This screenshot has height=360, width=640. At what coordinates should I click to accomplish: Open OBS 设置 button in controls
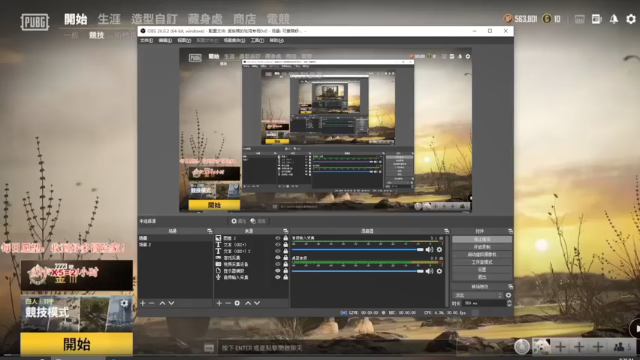(482, 269)
